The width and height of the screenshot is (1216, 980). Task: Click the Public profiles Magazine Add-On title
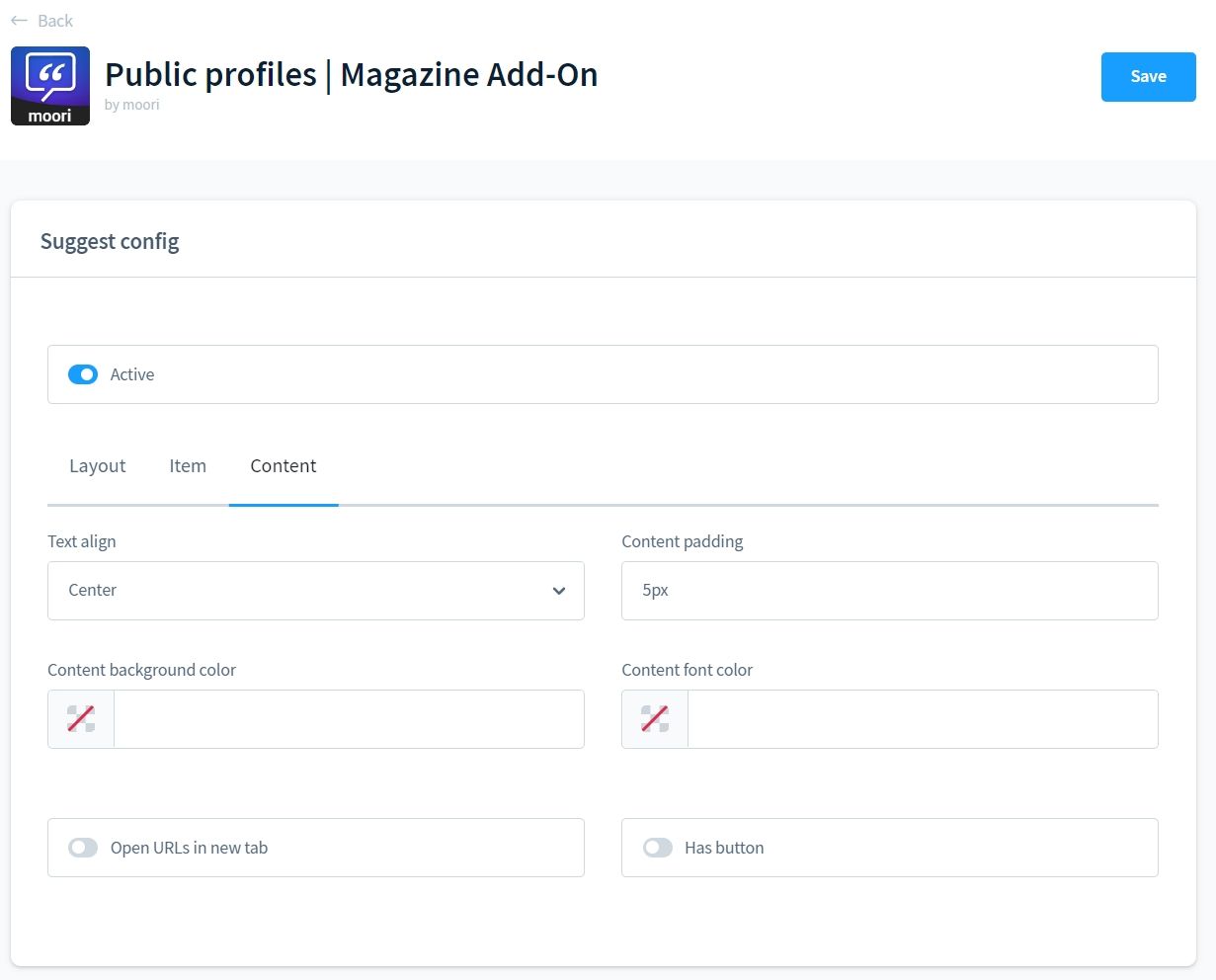tap(351, 75)
